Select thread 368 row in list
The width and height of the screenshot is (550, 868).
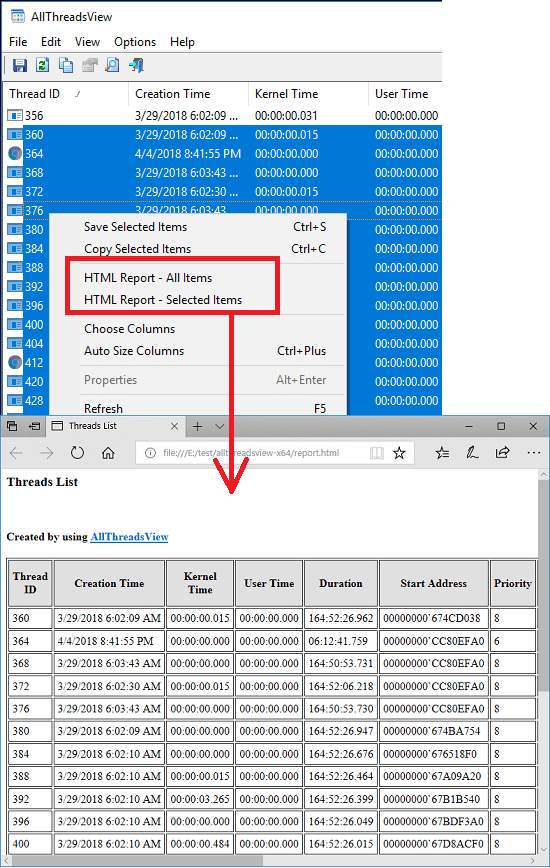point(222,173)
